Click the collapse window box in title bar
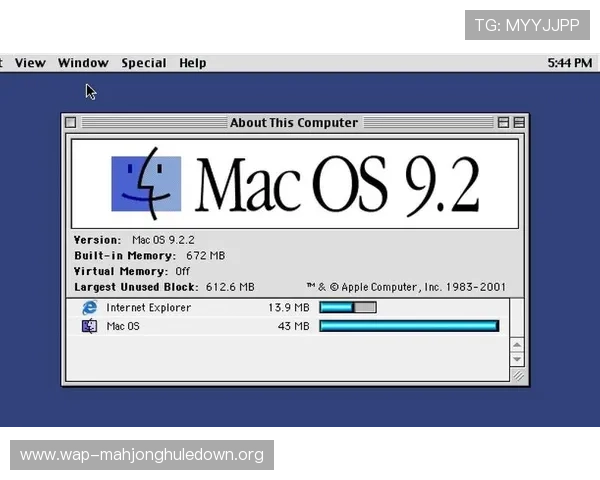The width and height of the screenshot is (600, 480). [519, 122]
